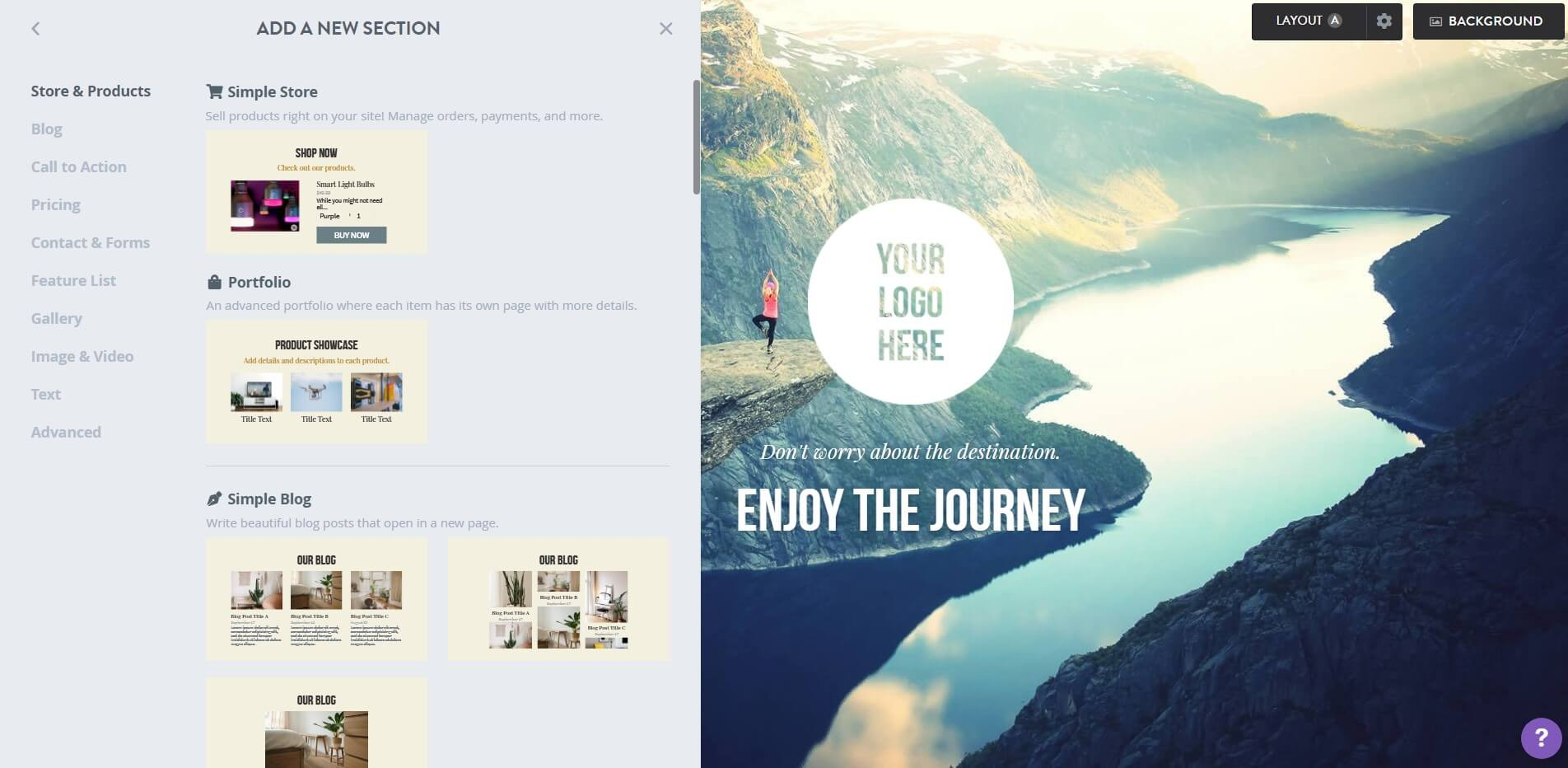Choose the mosaic Our Blog layout thumbnail
This screenshot has height=768, width=1568.
click(x=558, y=599)
